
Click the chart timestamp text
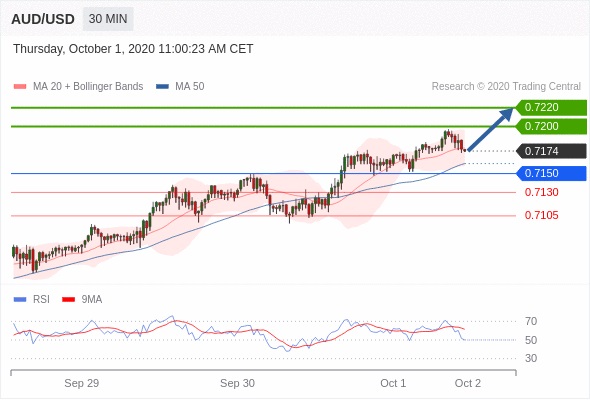click(133, 49)
